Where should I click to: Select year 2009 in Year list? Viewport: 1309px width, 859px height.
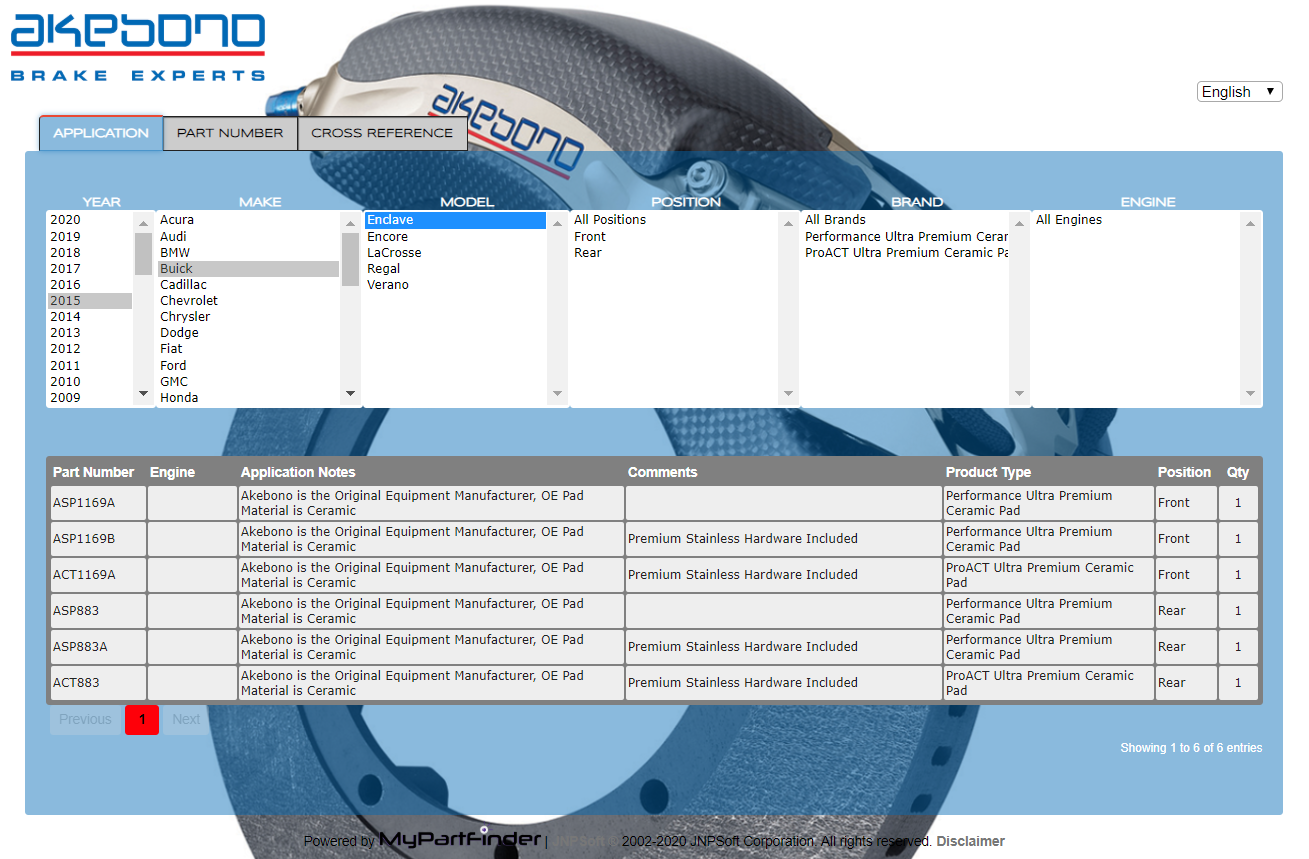pyautogui.click(x=90, y=398)
